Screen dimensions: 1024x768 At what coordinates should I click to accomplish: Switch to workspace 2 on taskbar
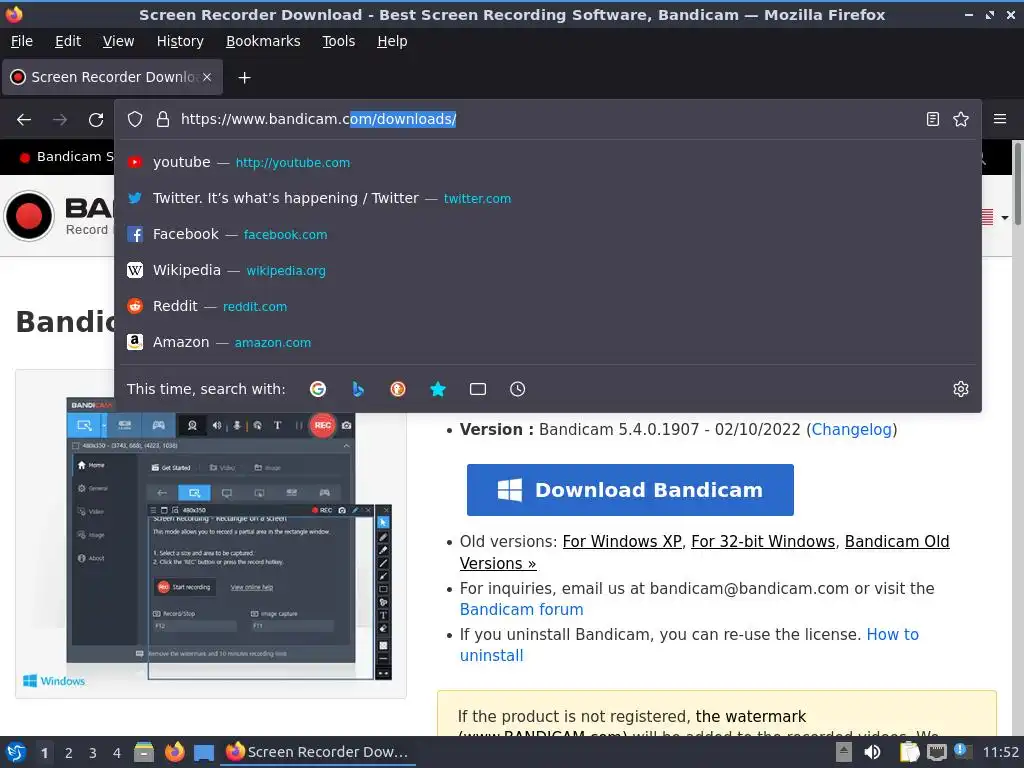(x=69, y=753)
